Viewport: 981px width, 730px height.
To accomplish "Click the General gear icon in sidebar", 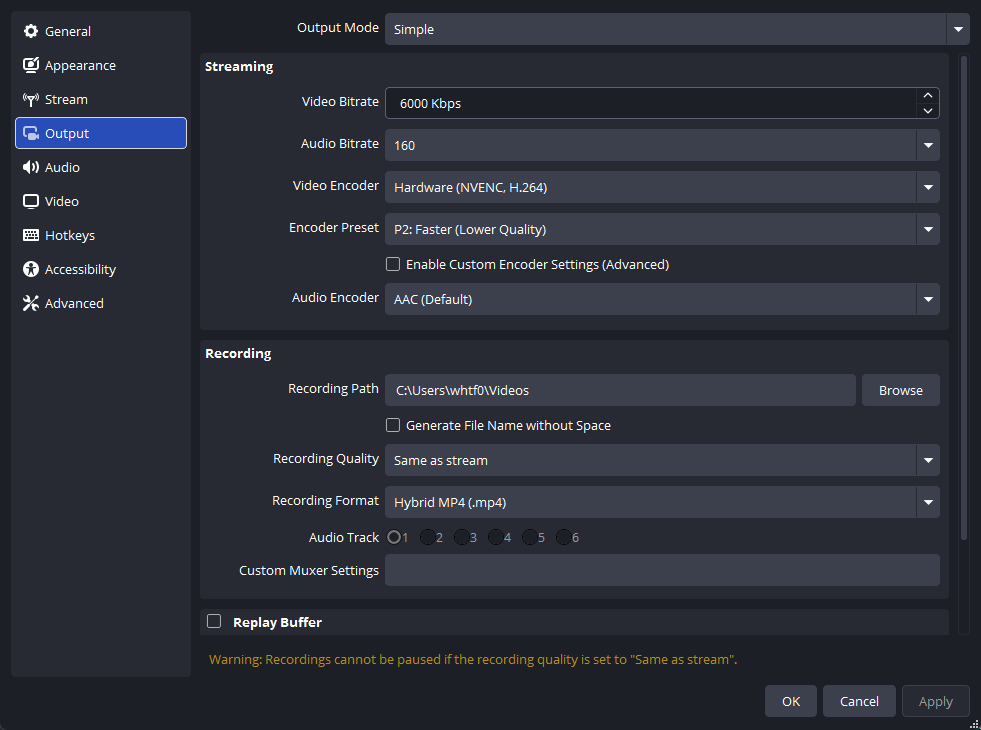I will [31, 31].
